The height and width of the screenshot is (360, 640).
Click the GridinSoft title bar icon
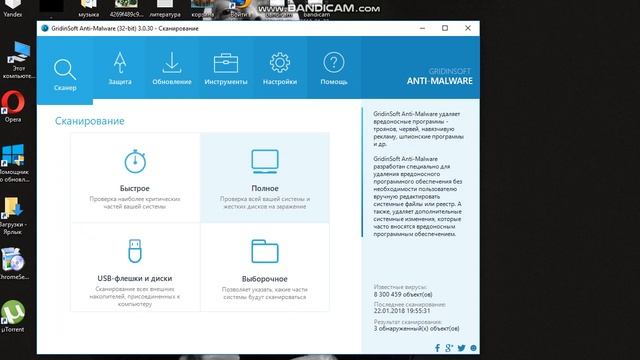pos(44,28)
